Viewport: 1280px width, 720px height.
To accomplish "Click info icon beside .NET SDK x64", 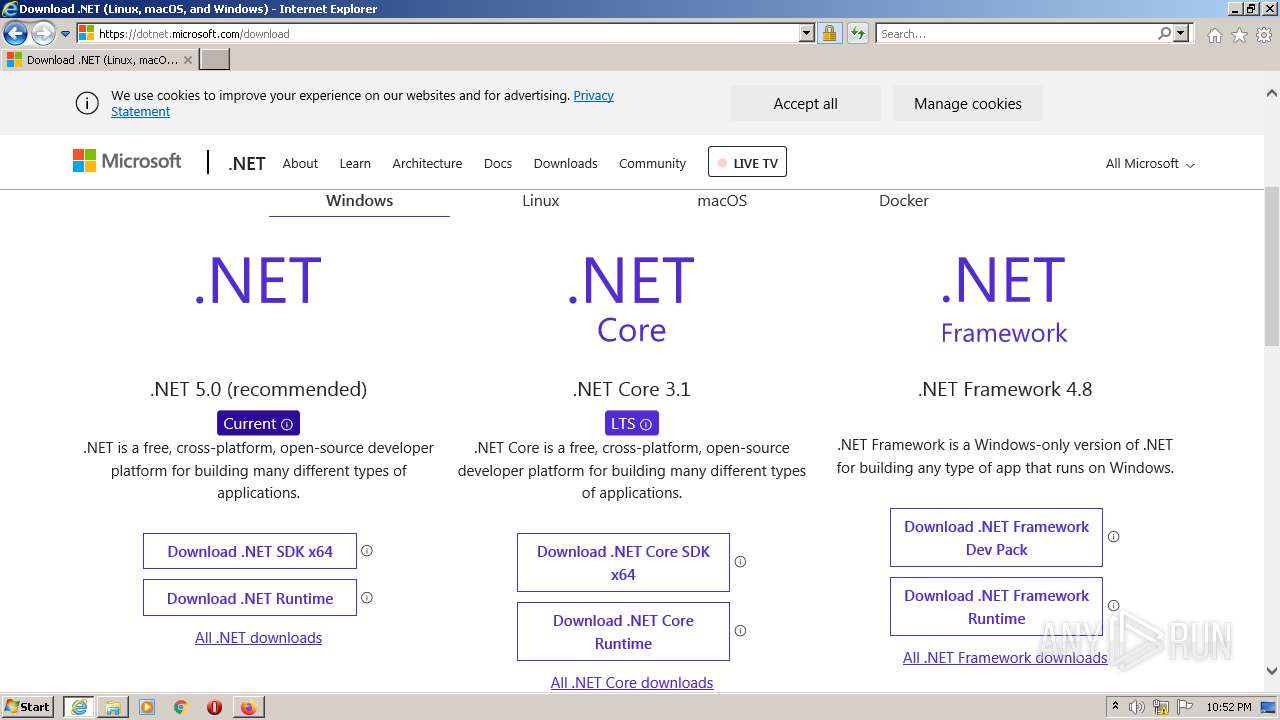I will 367,550.
